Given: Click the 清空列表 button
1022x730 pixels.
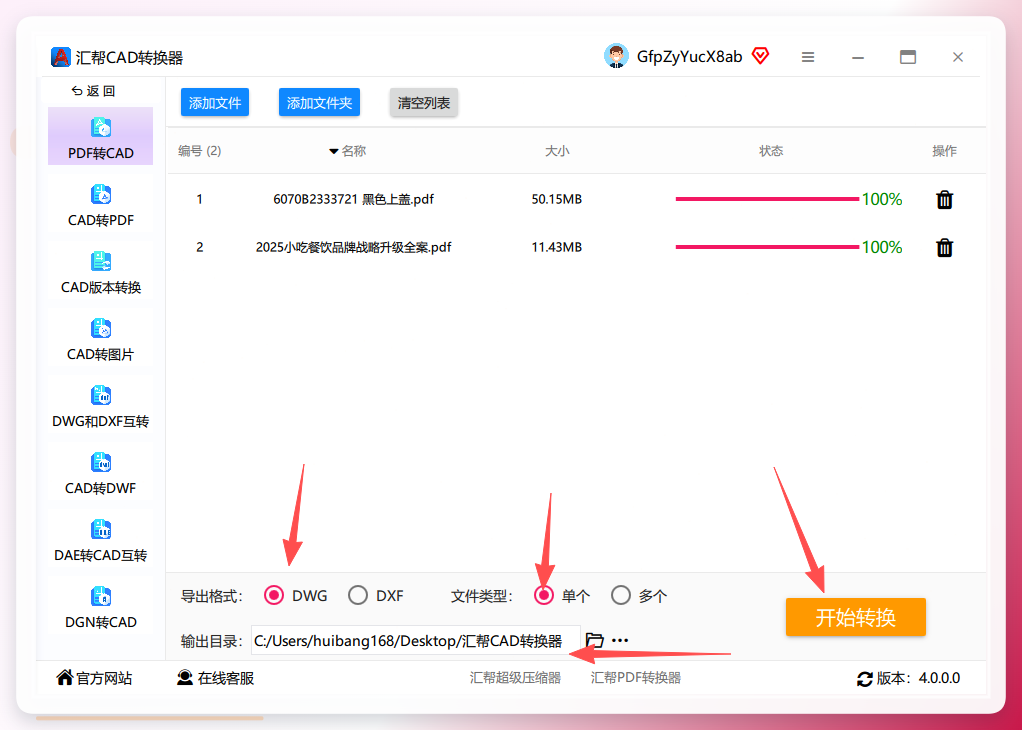Looking at the screenshot, I should (x=424, y=102).
